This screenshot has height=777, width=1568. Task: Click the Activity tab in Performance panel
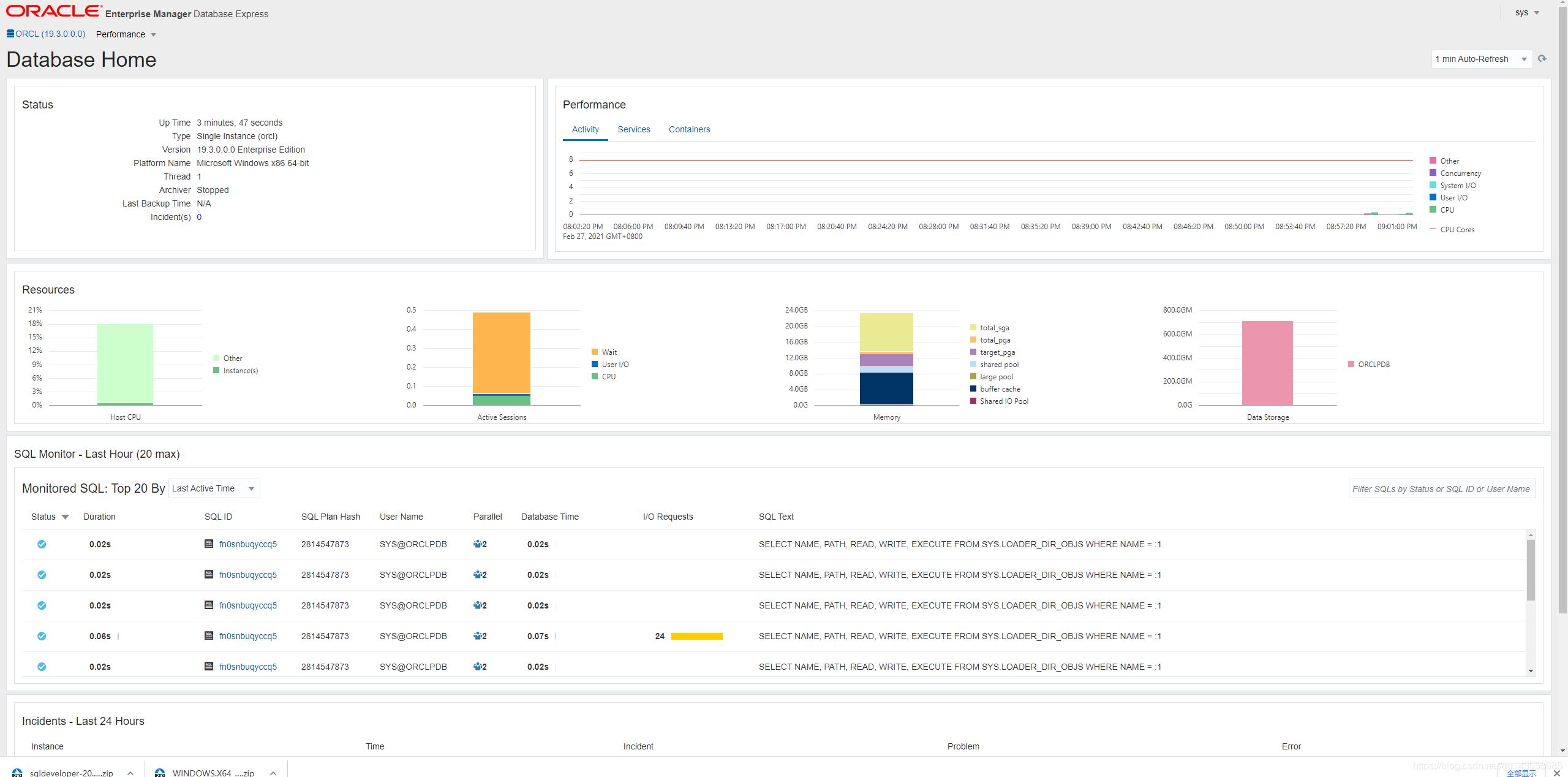(585, 129)
